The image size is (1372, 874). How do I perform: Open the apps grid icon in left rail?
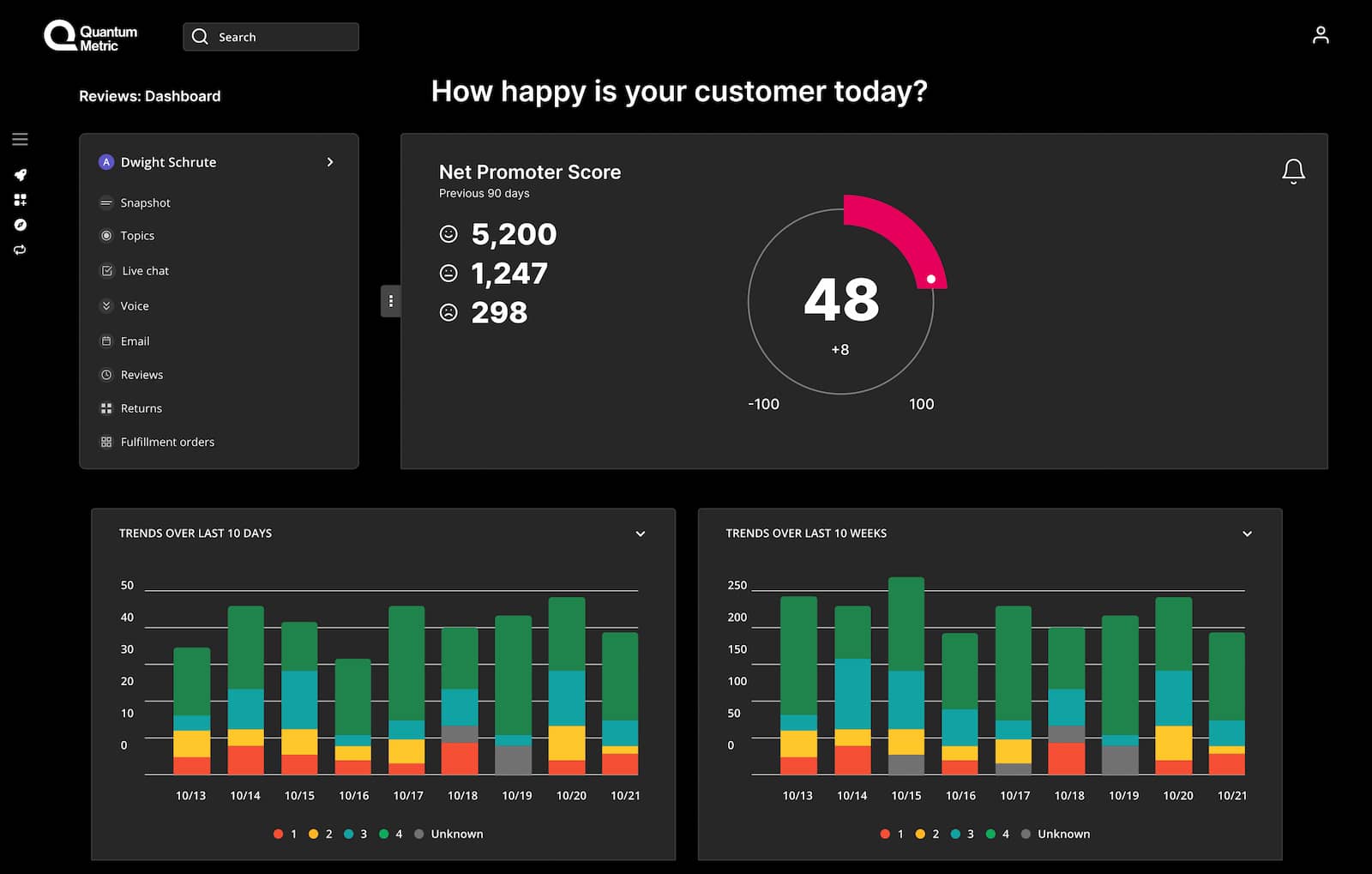pos(20,200)
